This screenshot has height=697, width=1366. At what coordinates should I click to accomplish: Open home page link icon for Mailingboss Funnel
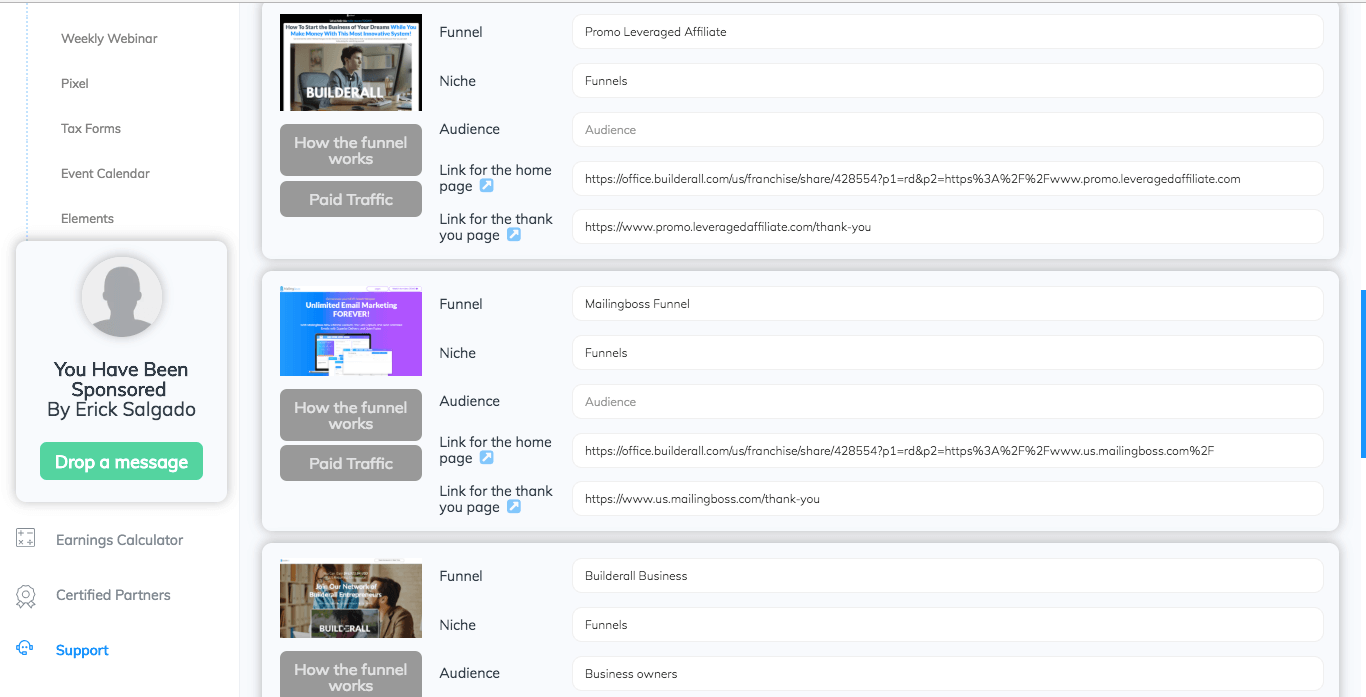[487, 458]
